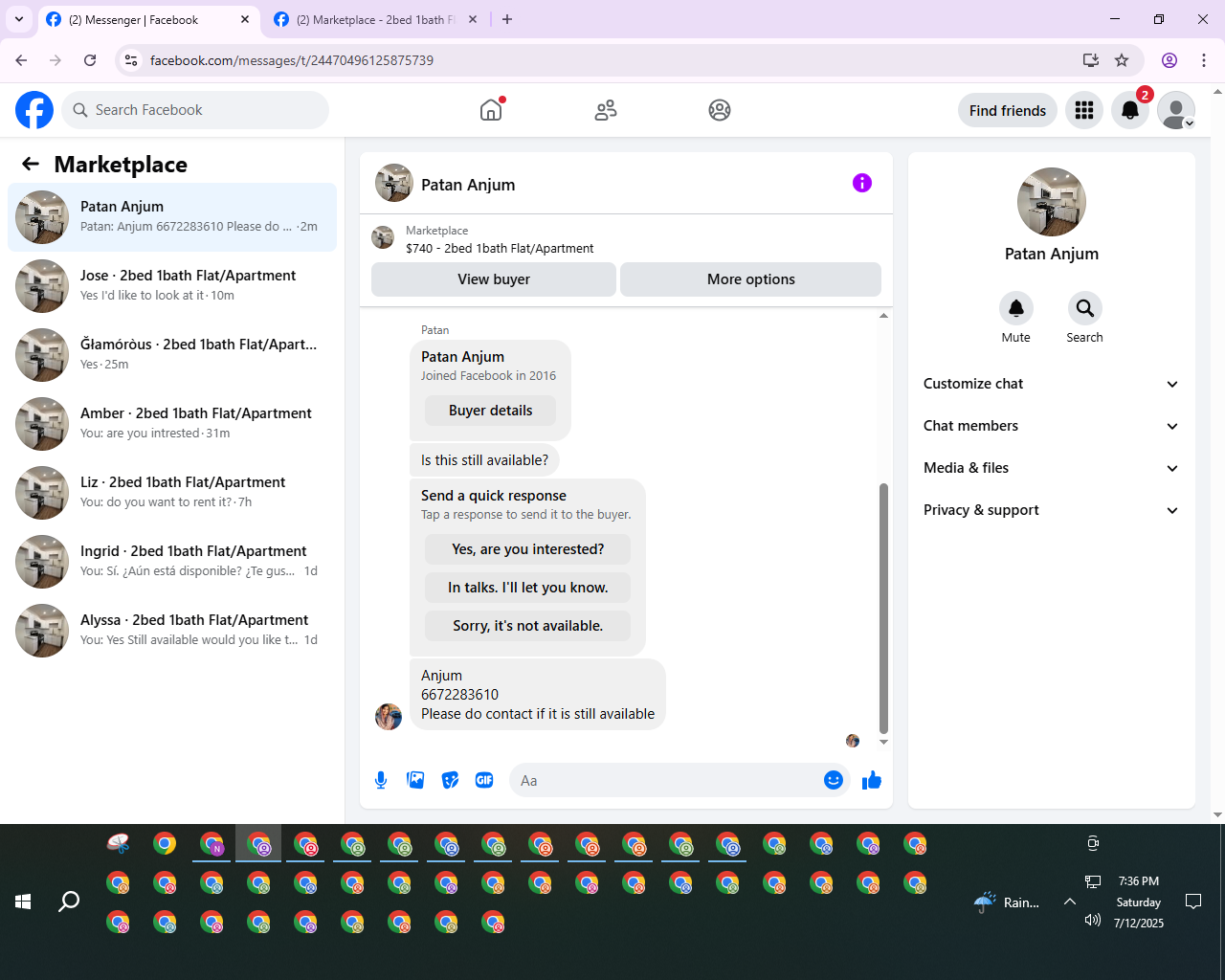This screenshot has width=1225, height=980.
Task: Show hidden system tray icons
Action: coord(1070,902)
